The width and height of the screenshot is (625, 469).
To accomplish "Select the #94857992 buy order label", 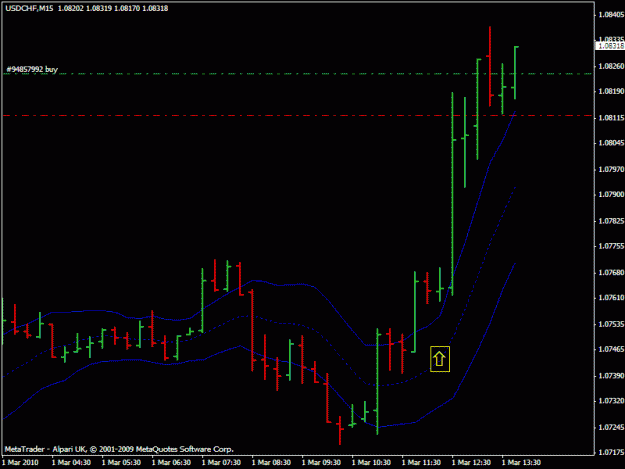I will click(32, 69).
